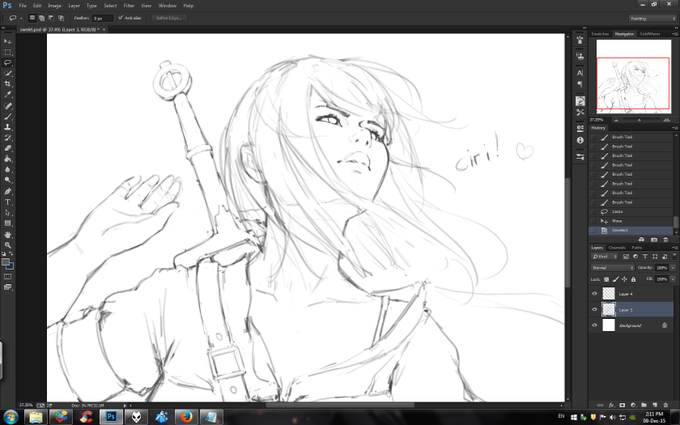Open the Filter menu

[129, 6]
